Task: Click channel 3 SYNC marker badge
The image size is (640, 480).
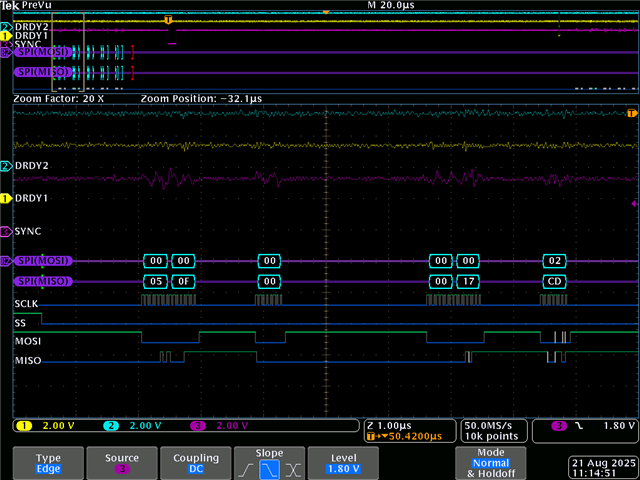Action: point(5,232)
